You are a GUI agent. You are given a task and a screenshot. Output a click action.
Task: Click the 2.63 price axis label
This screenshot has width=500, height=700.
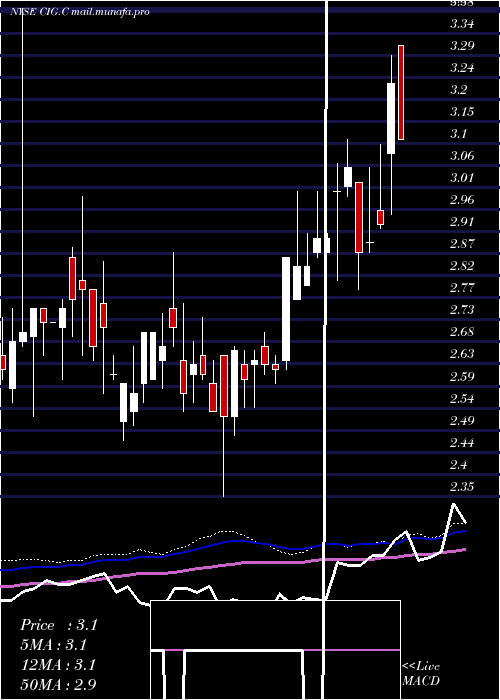(462, 354)
